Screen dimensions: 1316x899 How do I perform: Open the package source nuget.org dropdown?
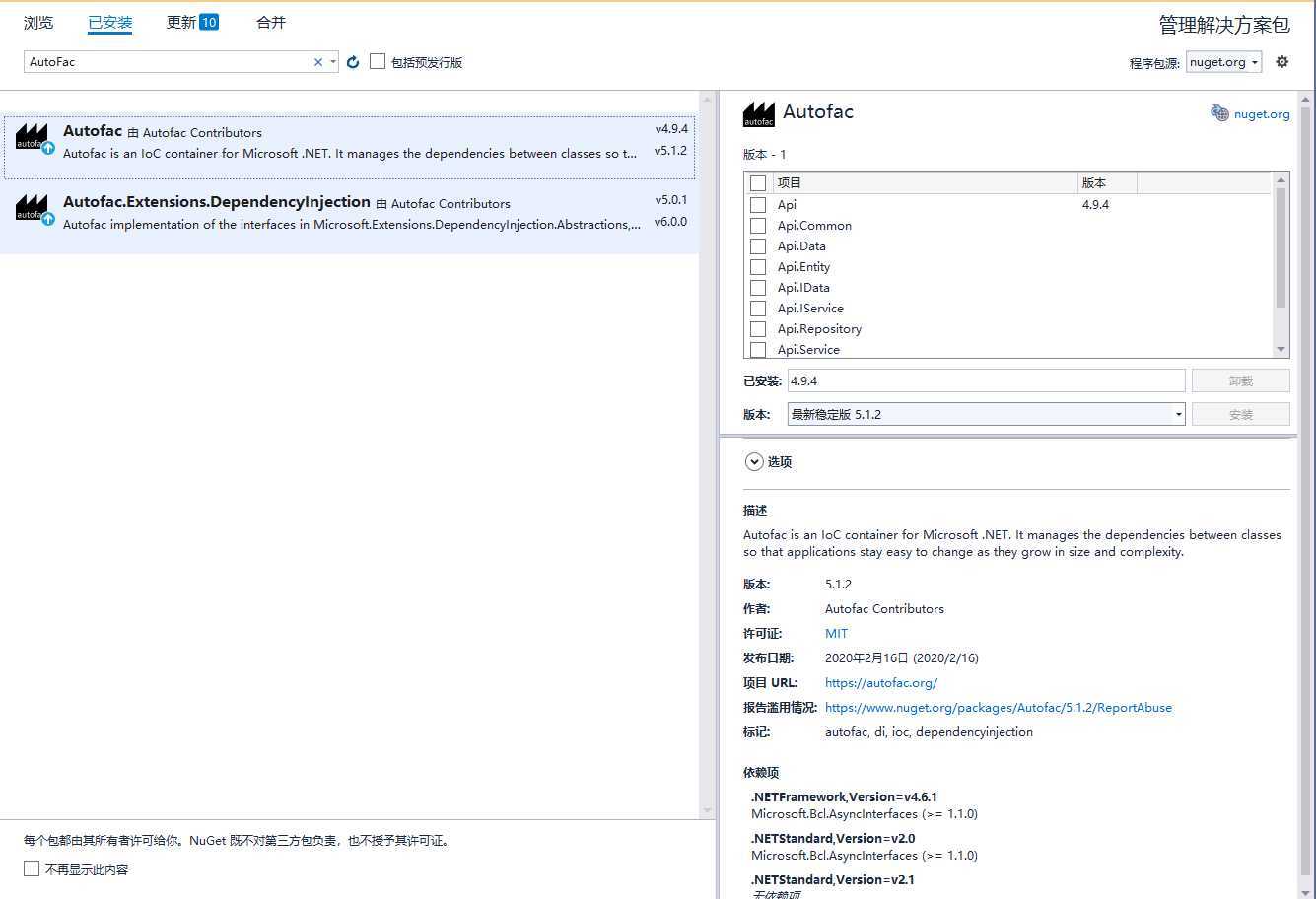click(1223, 62)
